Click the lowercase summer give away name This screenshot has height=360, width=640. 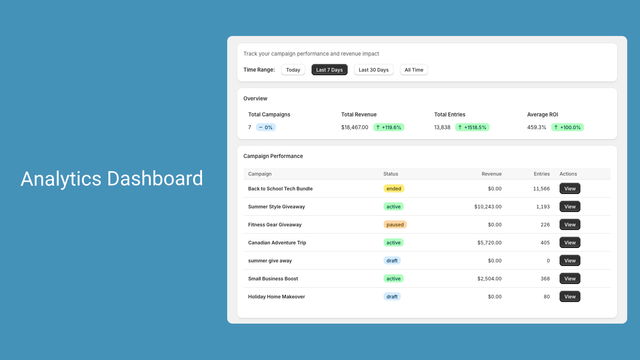coord(270,260)
